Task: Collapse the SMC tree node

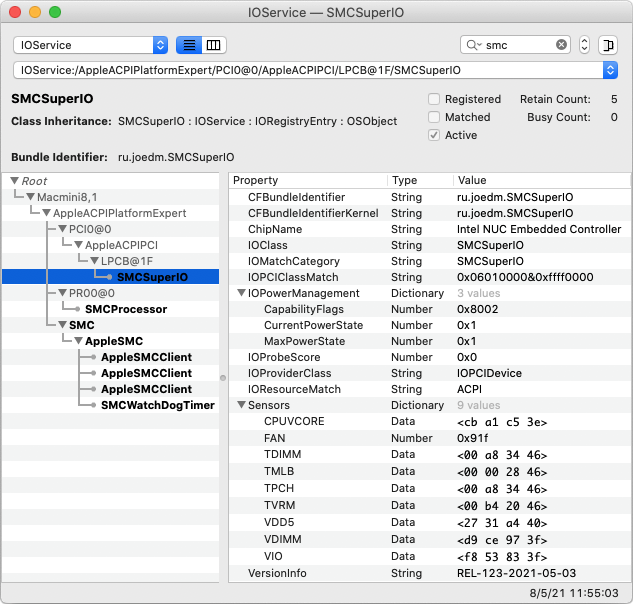Action: tap(63, 325)
